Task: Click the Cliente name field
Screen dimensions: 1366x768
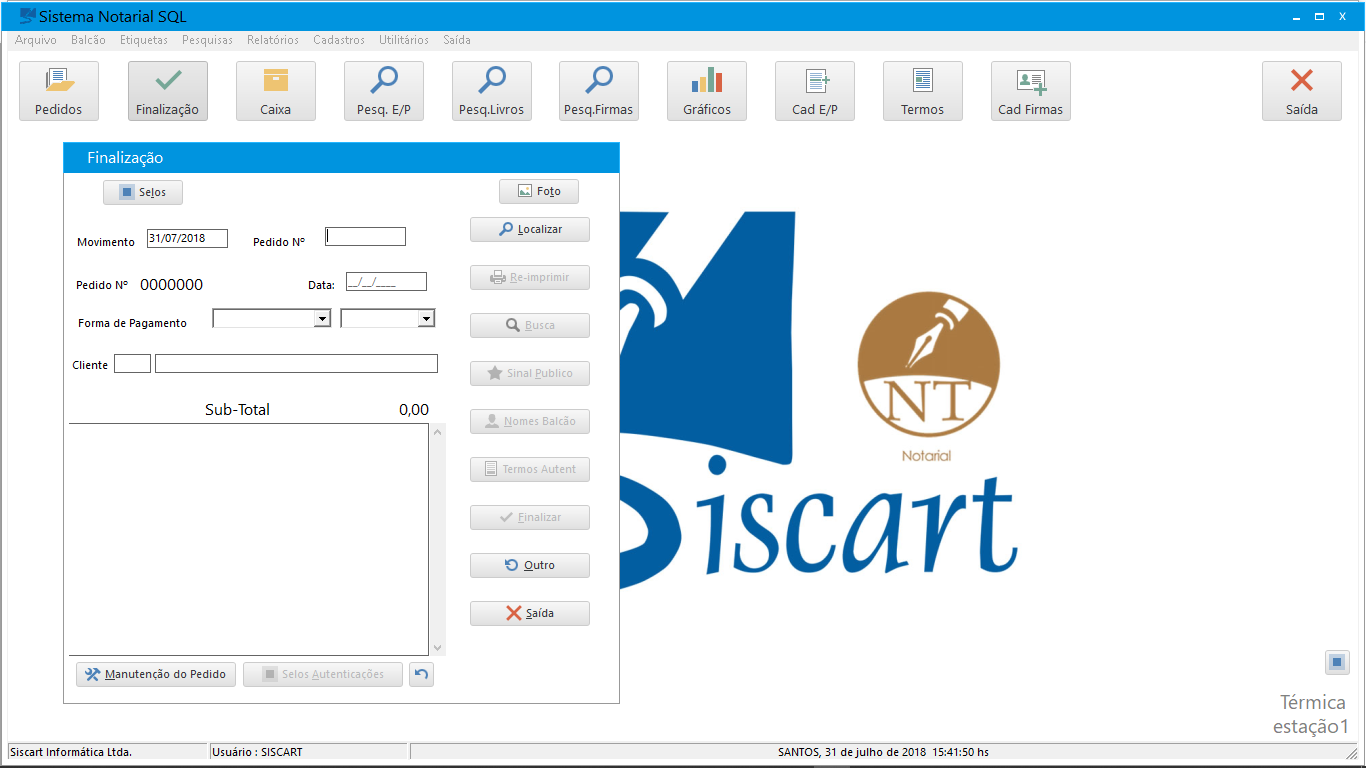Action: coord(296,363)
